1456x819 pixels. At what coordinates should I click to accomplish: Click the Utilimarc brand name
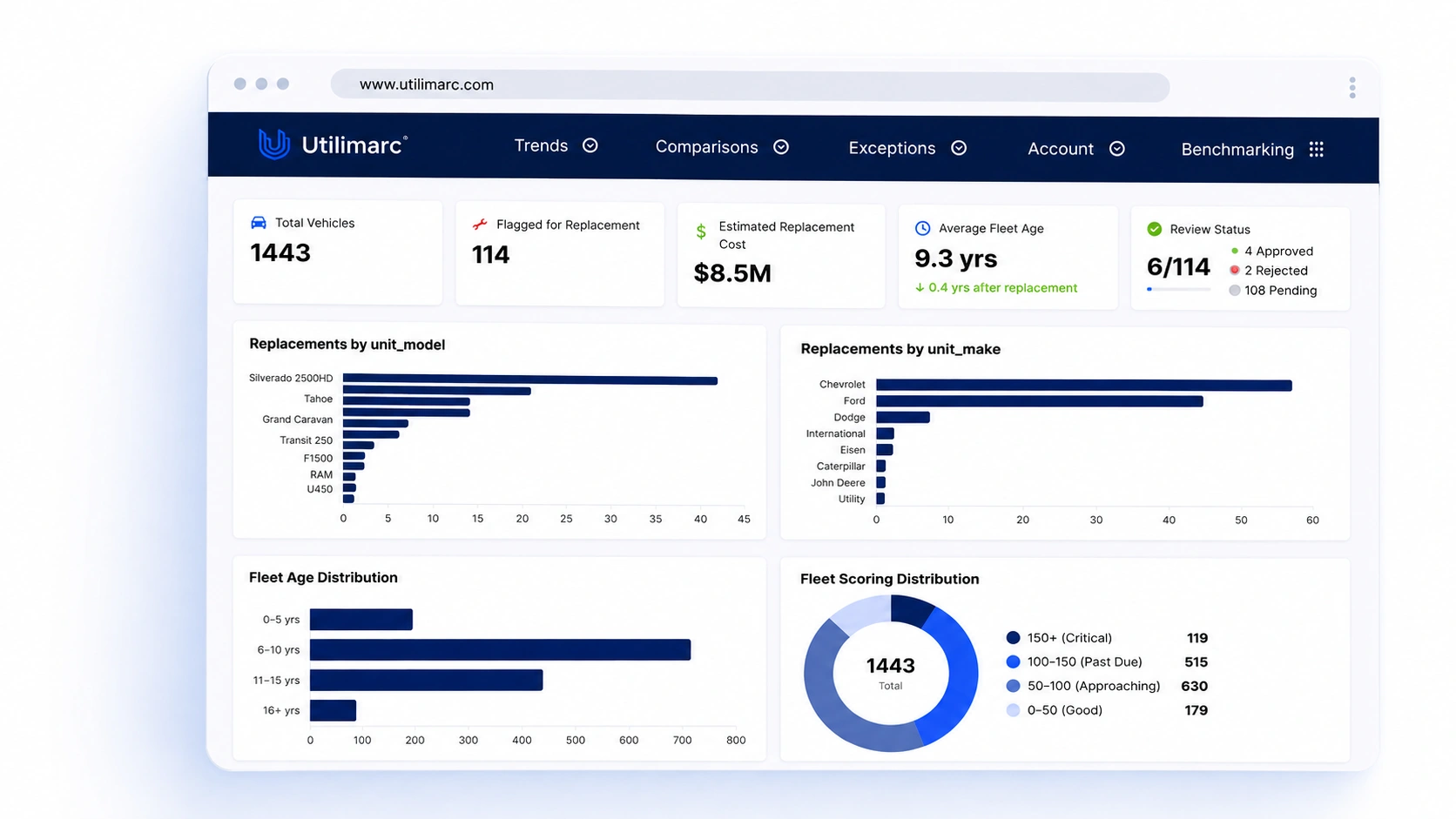pos(354,144)
